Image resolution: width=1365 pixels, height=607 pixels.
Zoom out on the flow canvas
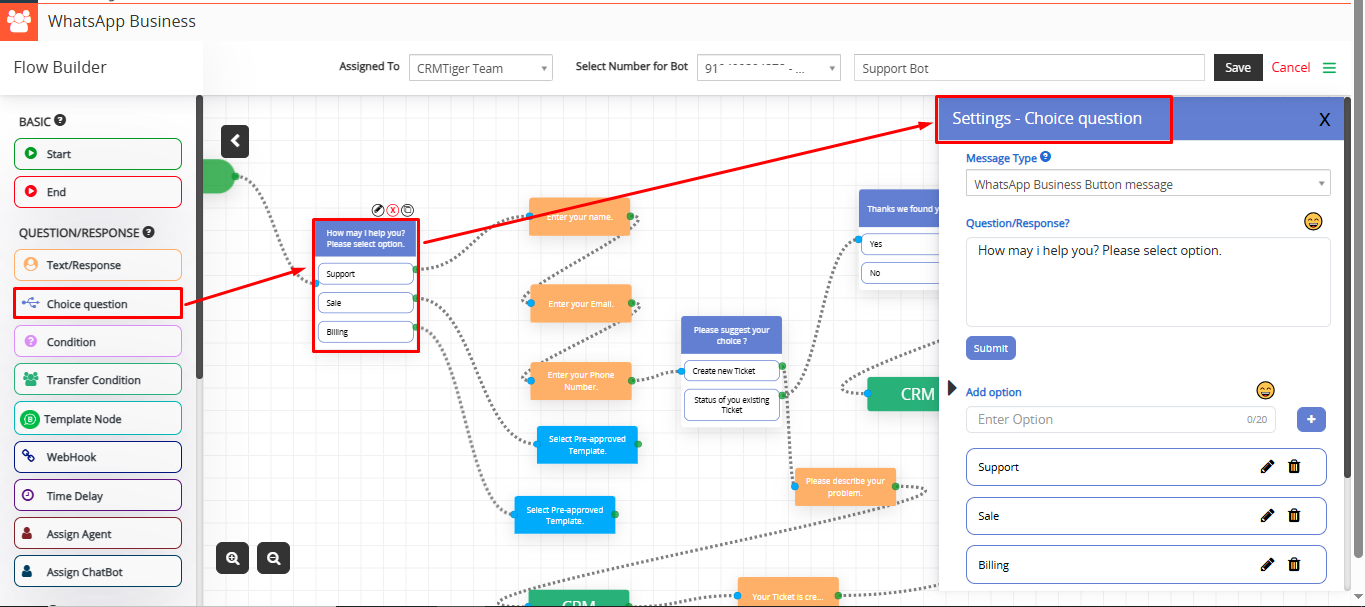click(273, 558)
